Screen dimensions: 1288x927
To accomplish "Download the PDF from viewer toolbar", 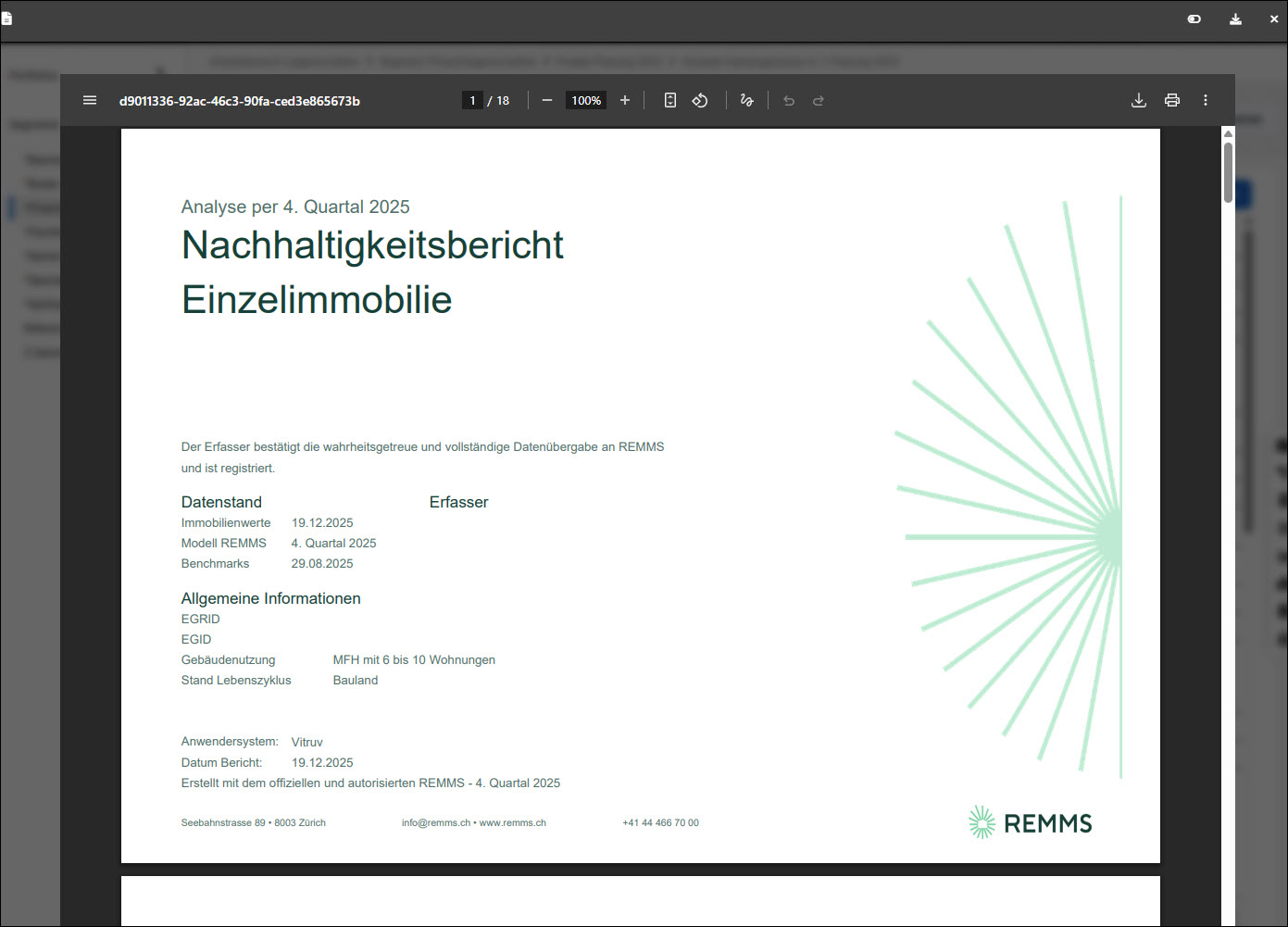I will [x=1139, y=100].
